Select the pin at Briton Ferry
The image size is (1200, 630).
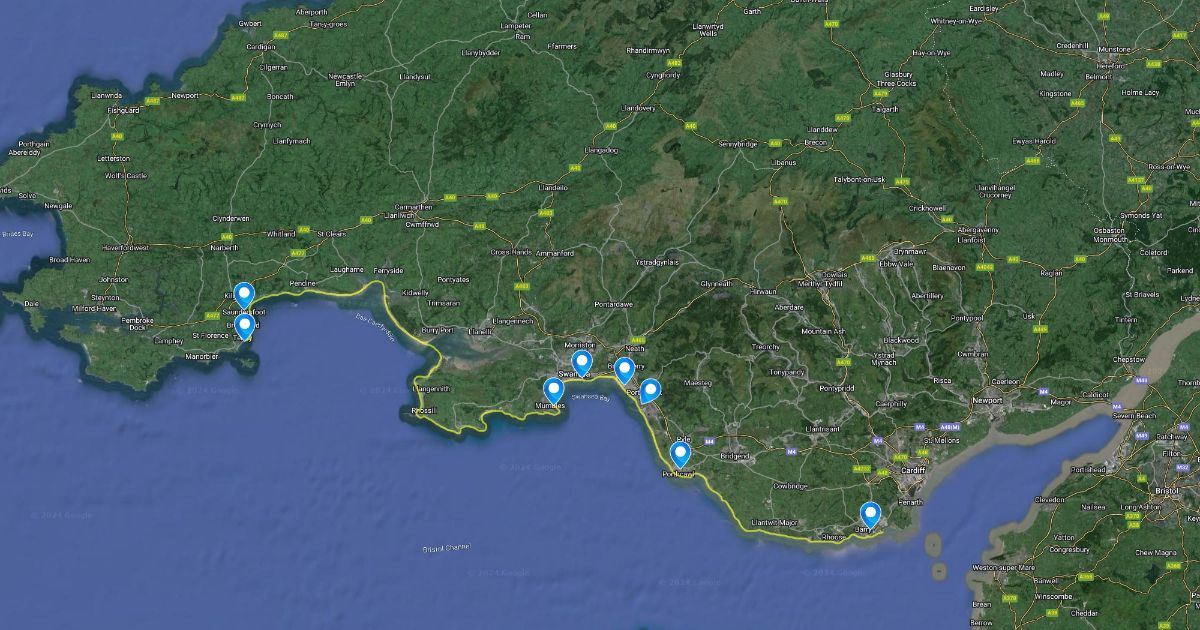click(x=624, y=369)
